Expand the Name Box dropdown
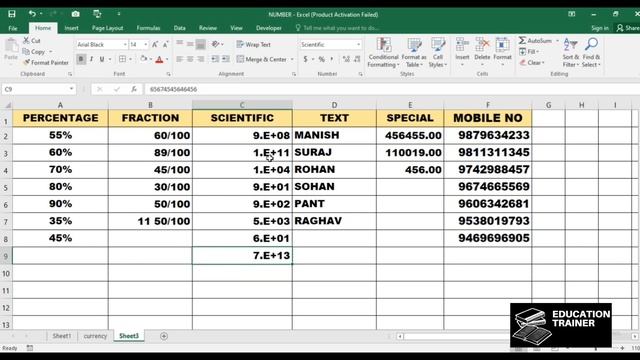 71,89
